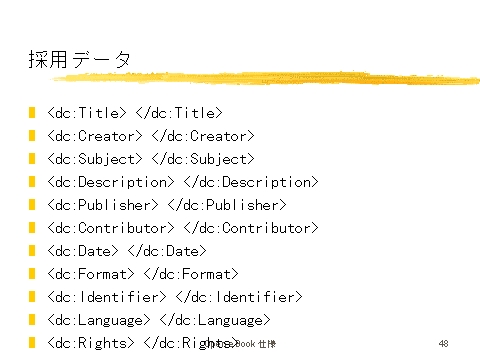Click the yellow brush stroke under title
Screen dimensions: 480x360
click(x=266, y=78)
